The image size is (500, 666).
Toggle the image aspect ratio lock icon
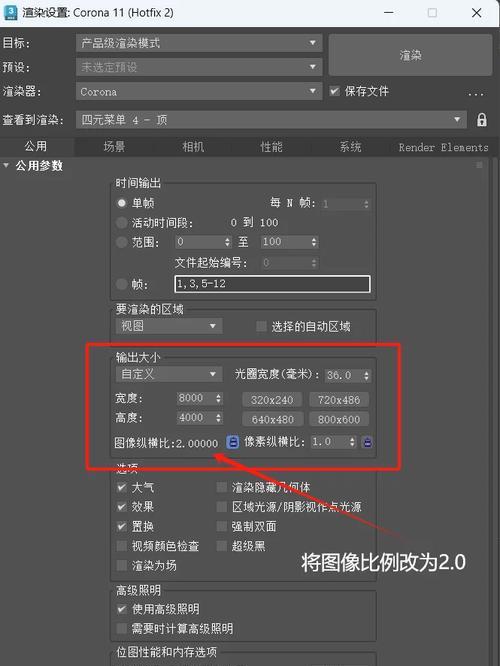pyautogui.click(x=232, y=442)
